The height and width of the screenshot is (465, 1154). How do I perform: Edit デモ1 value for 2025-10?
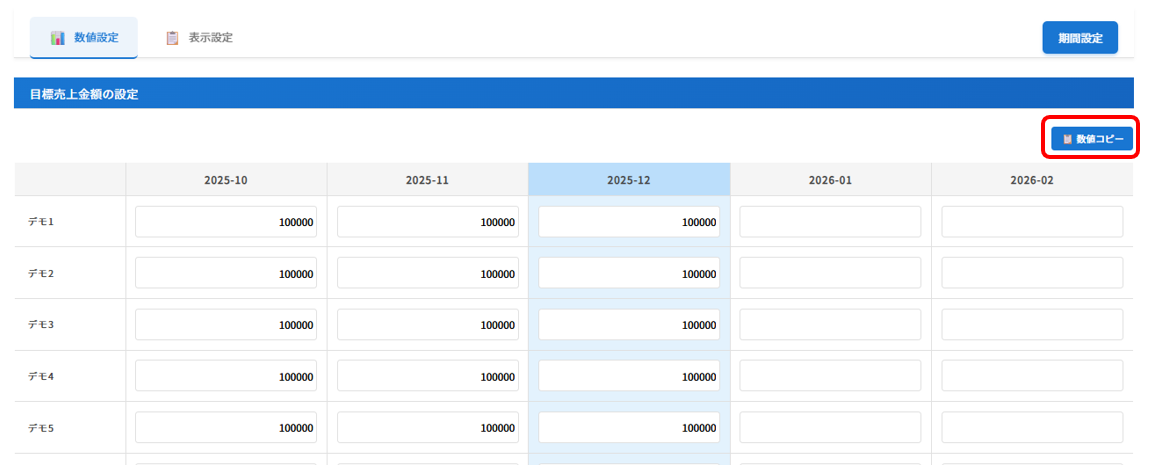click(x=225, y=222)
